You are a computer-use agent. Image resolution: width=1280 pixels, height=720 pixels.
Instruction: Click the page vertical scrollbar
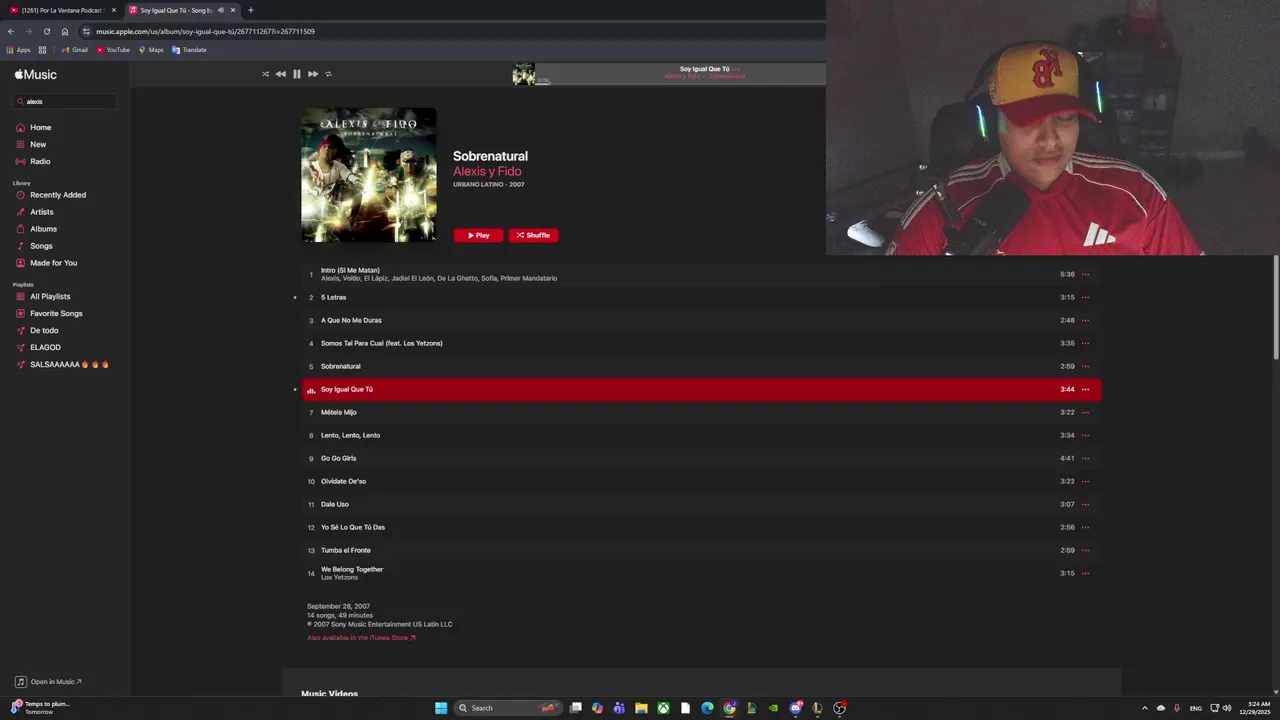point(1275,308)
